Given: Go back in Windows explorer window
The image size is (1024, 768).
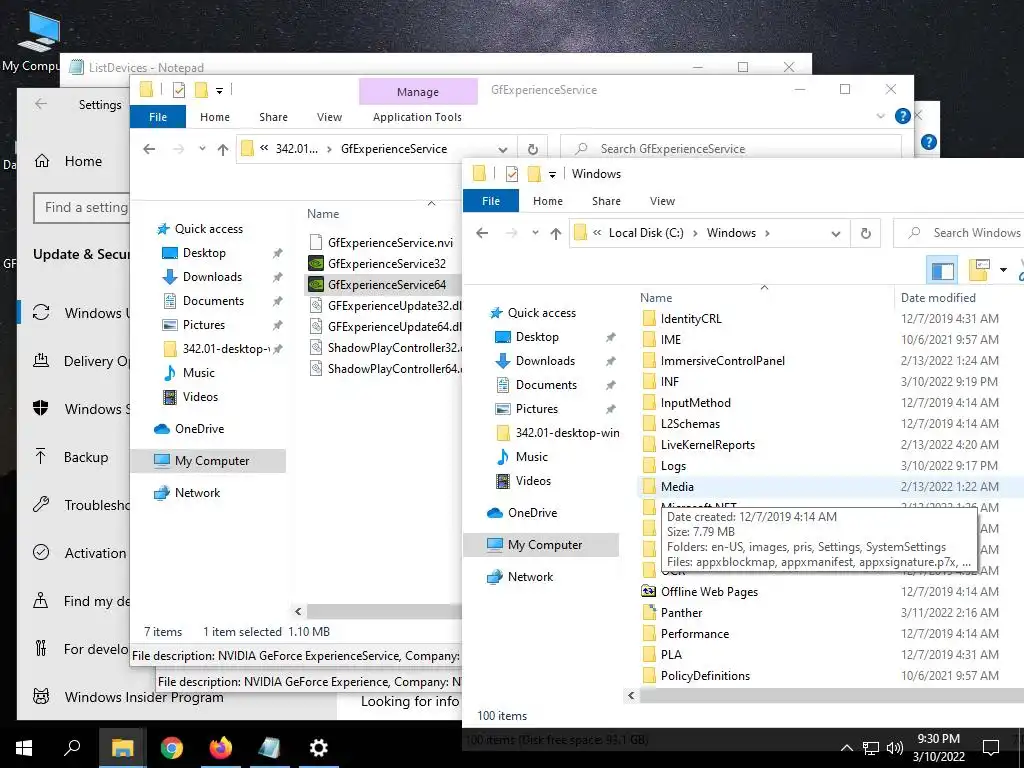Looking at the screenshot, I should [482, 233].
